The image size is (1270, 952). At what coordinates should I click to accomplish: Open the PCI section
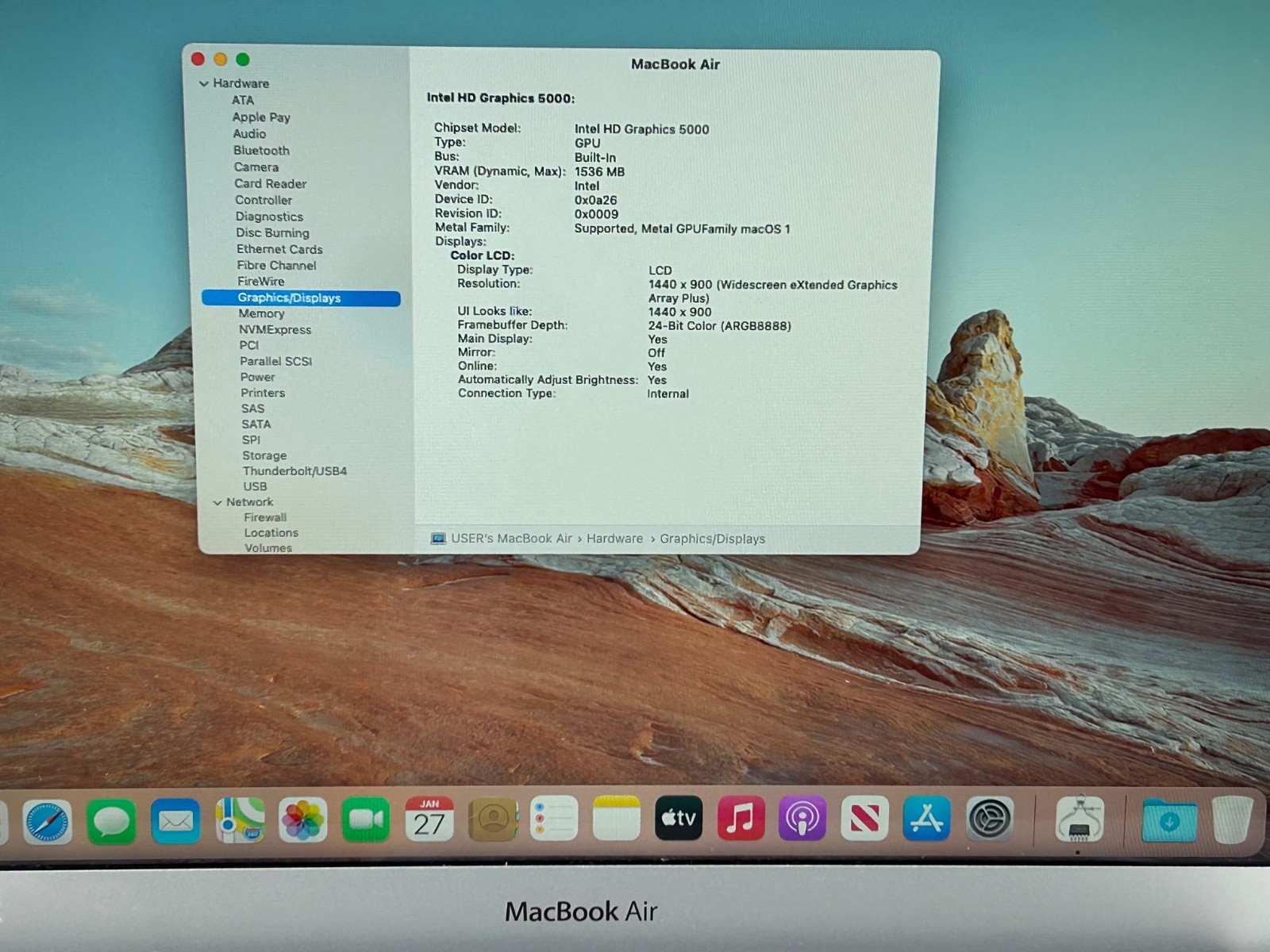249,346
